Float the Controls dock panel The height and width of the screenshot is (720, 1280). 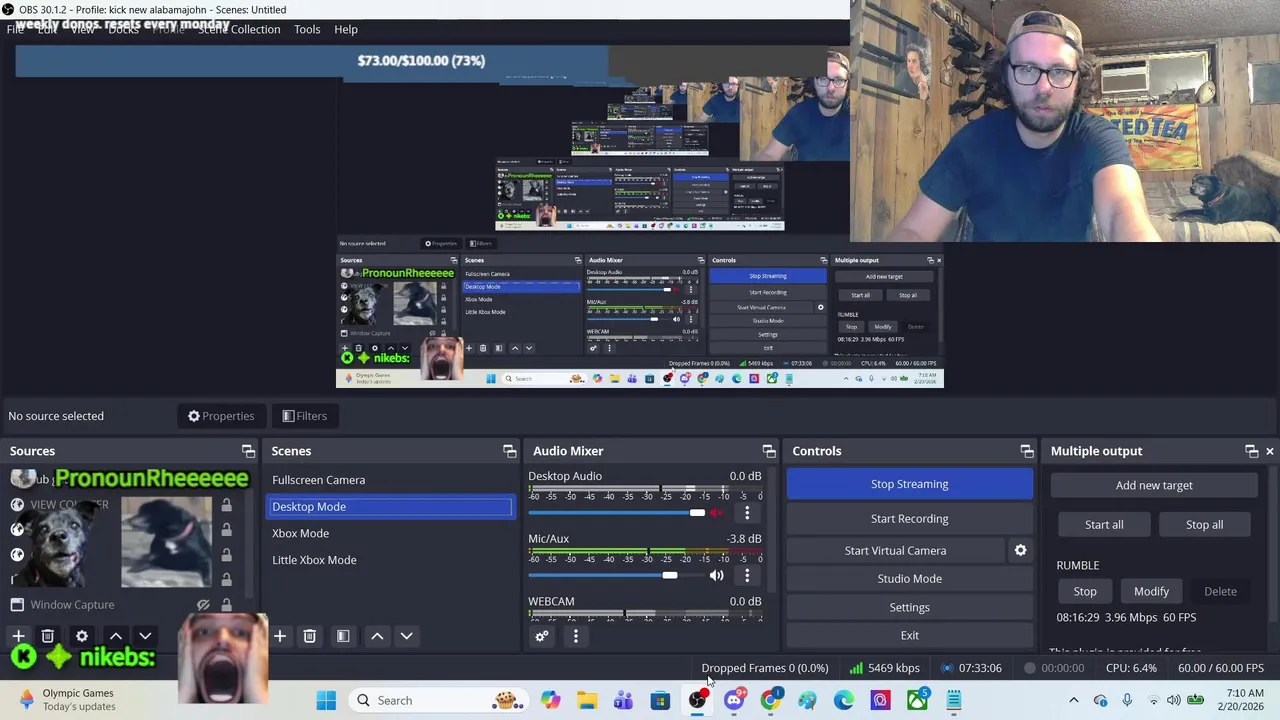[x=1026, y=451]
